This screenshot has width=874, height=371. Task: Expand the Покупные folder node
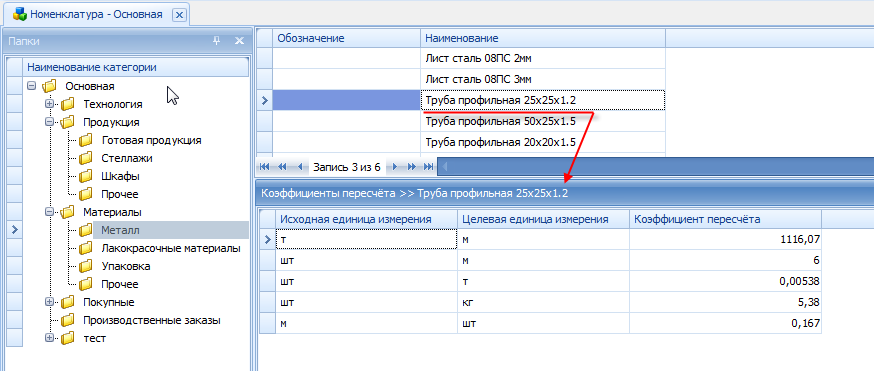(49, 302)
